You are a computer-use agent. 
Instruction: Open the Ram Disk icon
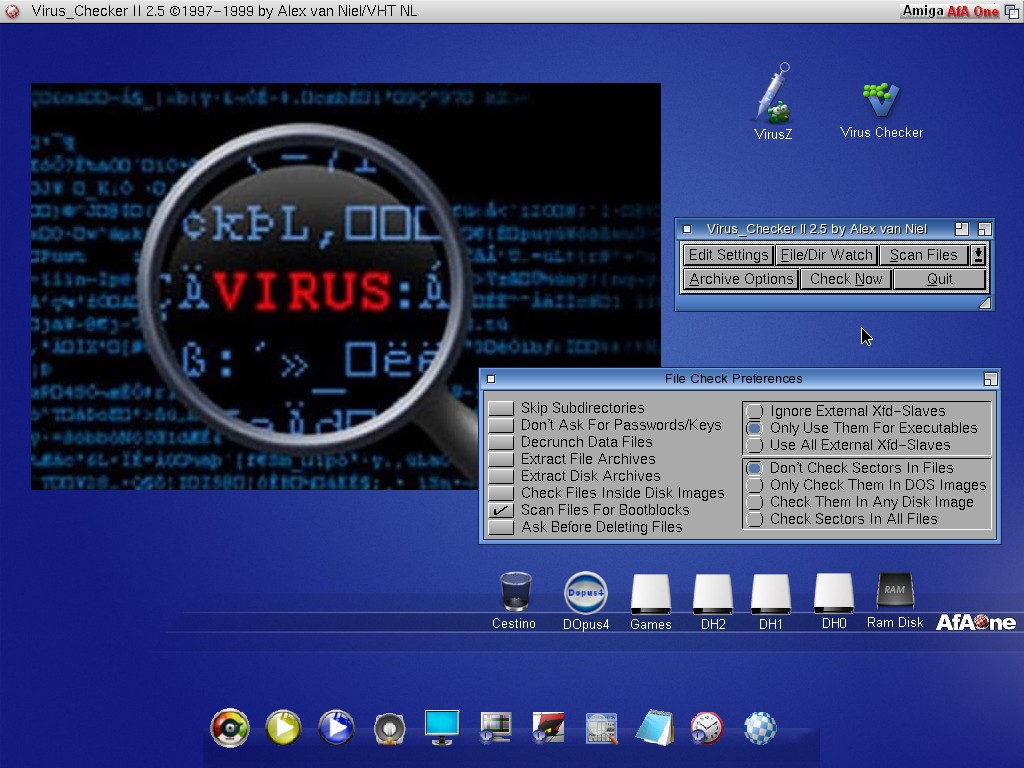pos(894,592)
